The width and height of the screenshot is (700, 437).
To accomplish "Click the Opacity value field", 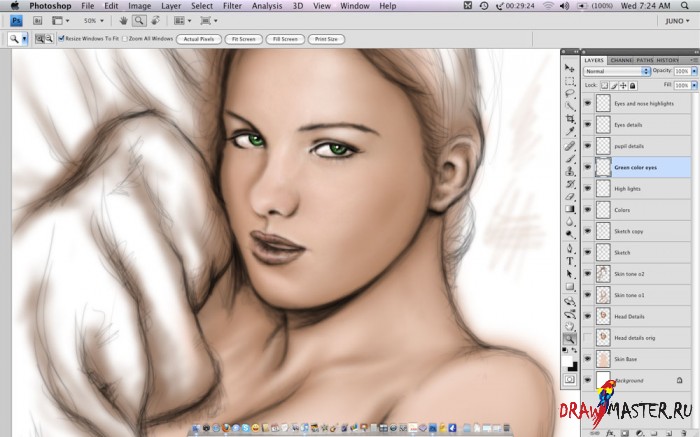I will (682, 71).
